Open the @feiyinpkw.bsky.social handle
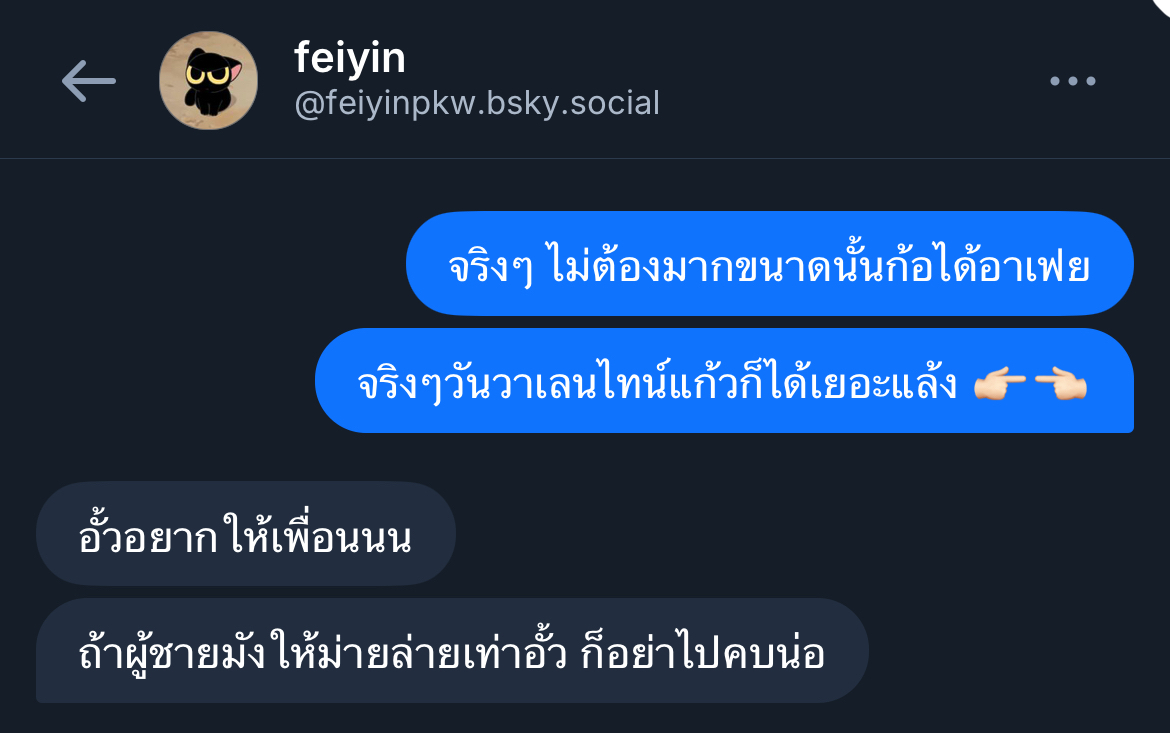 coord(478,104)
